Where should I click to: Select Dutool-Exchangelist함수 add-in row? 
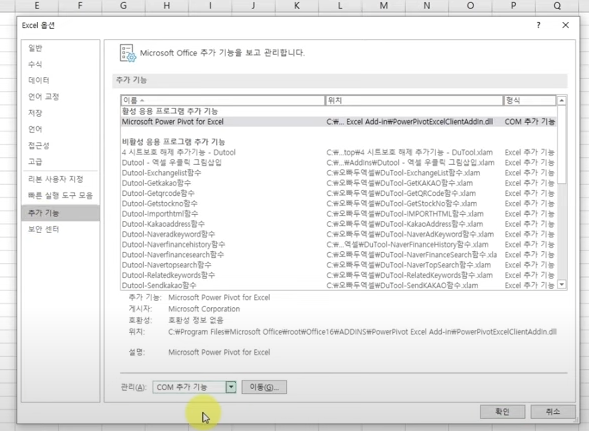pyautogui.click(x=338, y=173)
